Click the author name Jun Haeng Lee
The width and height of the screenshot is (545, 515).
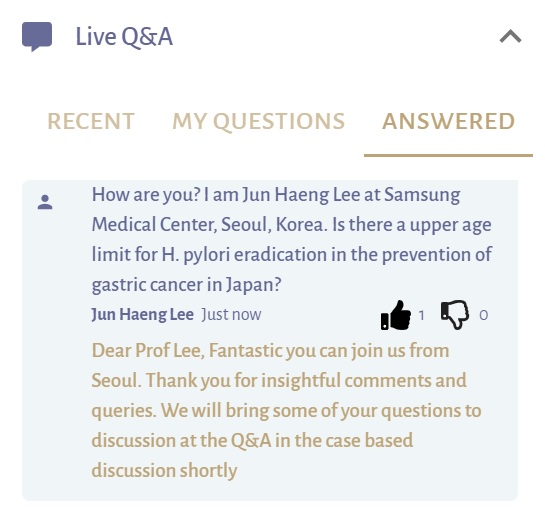[x=143, y=314]
